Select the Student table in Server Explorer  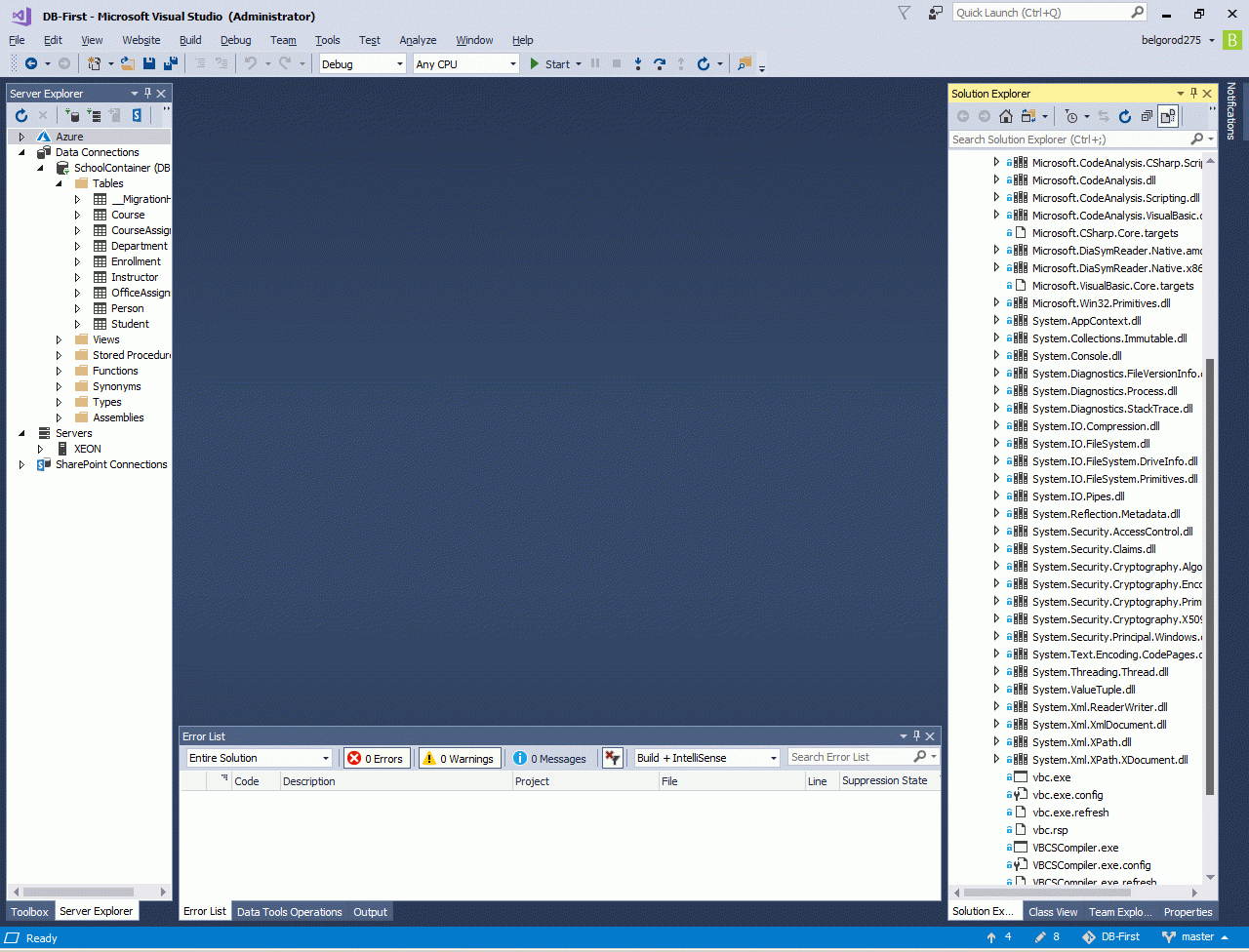pyautogui.click(x=130, y=324)
